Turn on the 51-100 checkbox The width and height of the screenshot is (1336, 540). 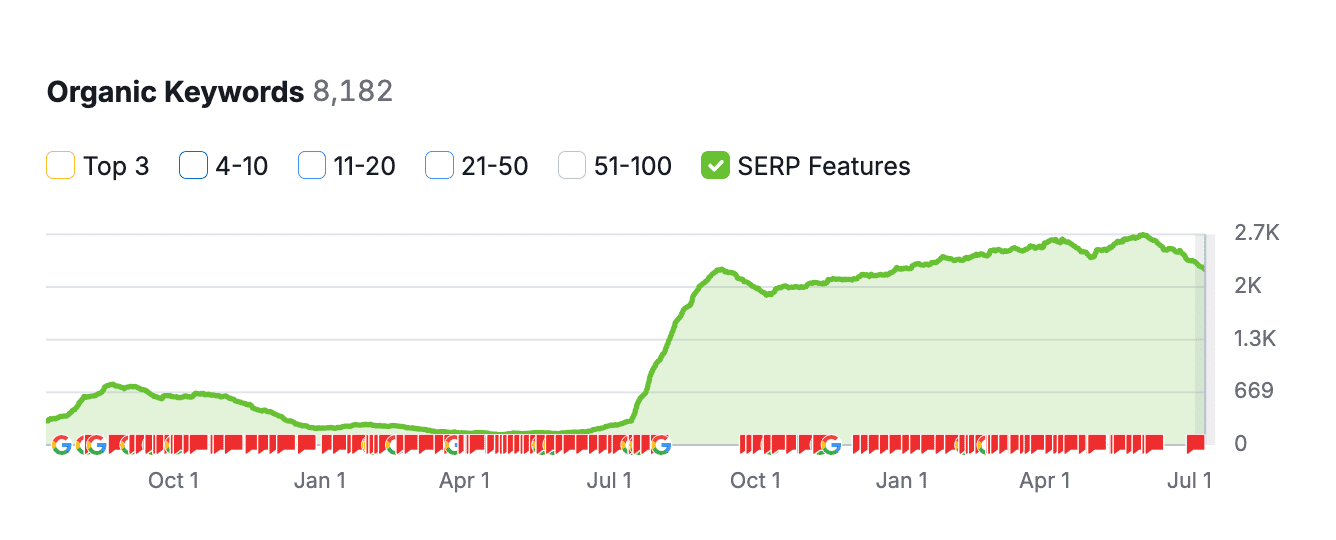[572, 165]
